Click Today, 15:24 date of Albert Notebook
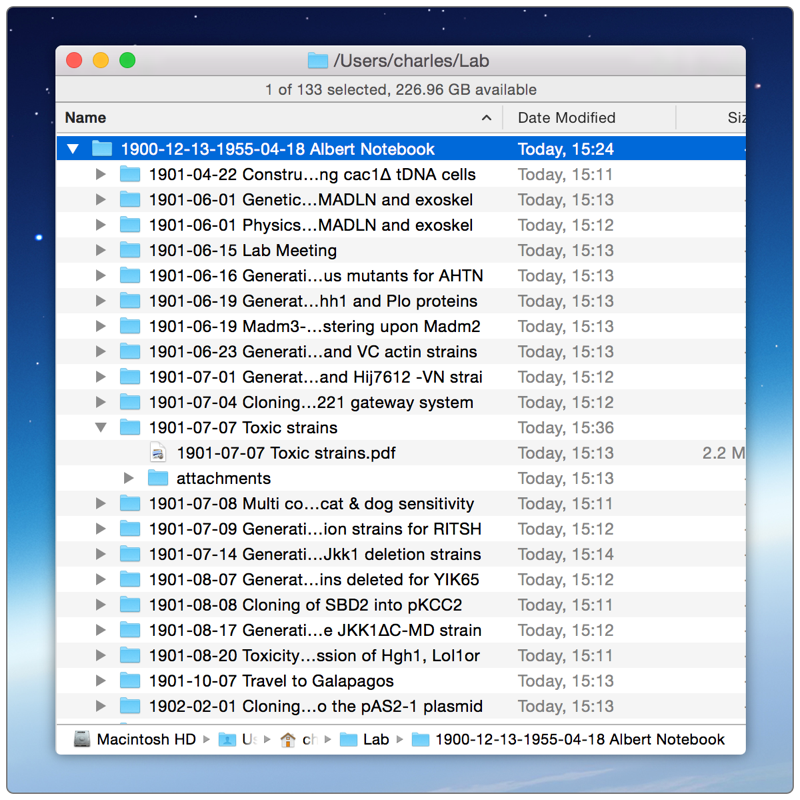This screenshot has width=800, height=800. (x=566, y=149)
